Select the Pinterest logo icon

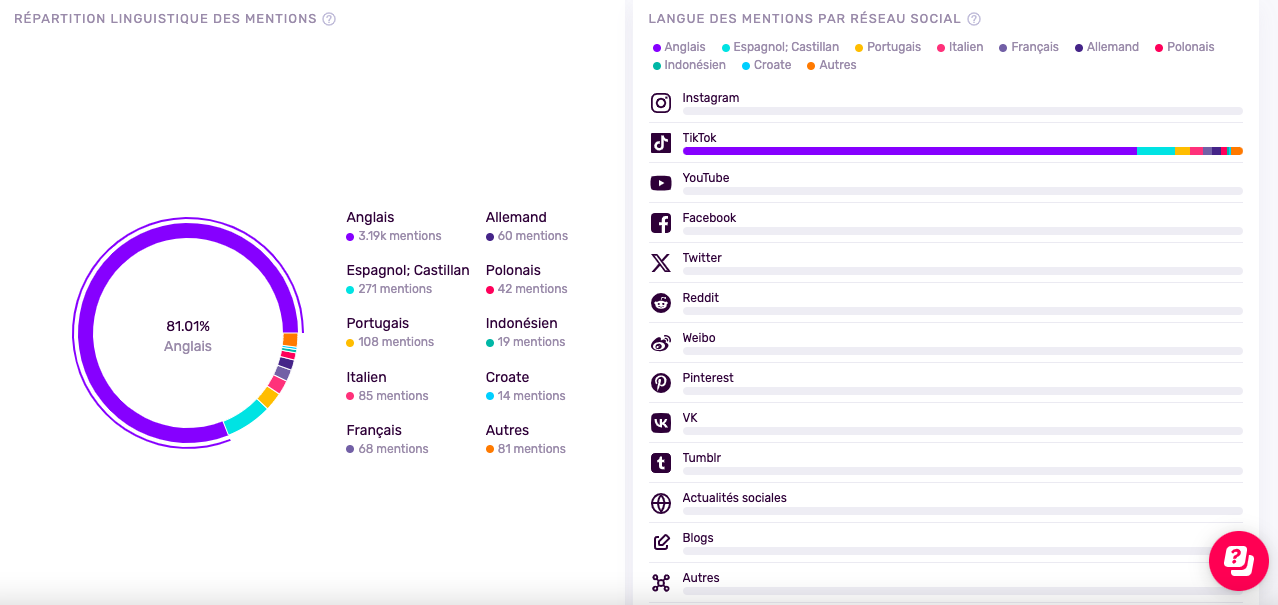pos(661,383)
